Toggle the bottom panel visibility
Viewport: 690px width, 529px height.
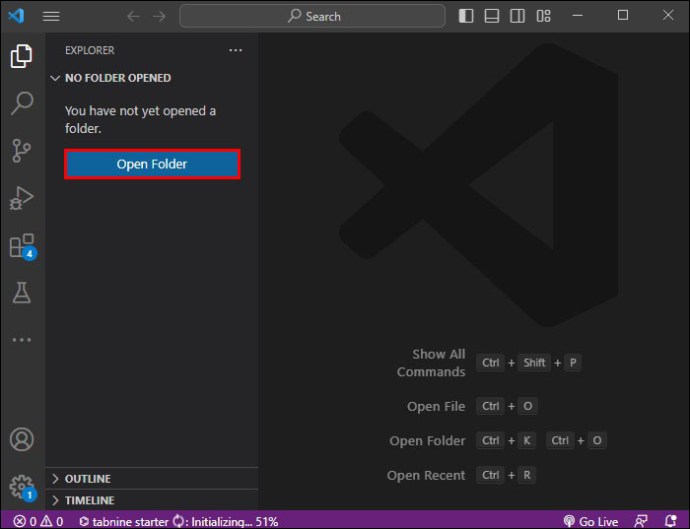point(492,16)
